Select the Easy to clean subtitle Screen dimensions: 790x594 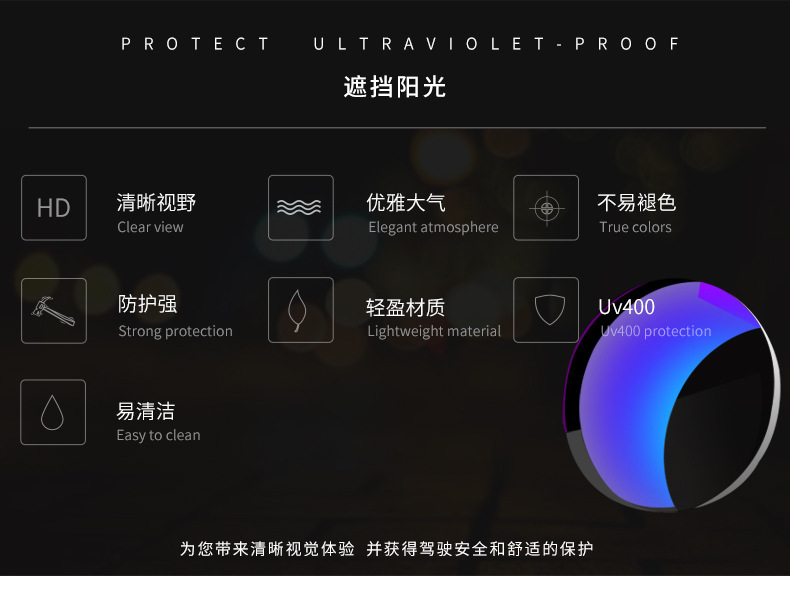click(x=158, y=435)
